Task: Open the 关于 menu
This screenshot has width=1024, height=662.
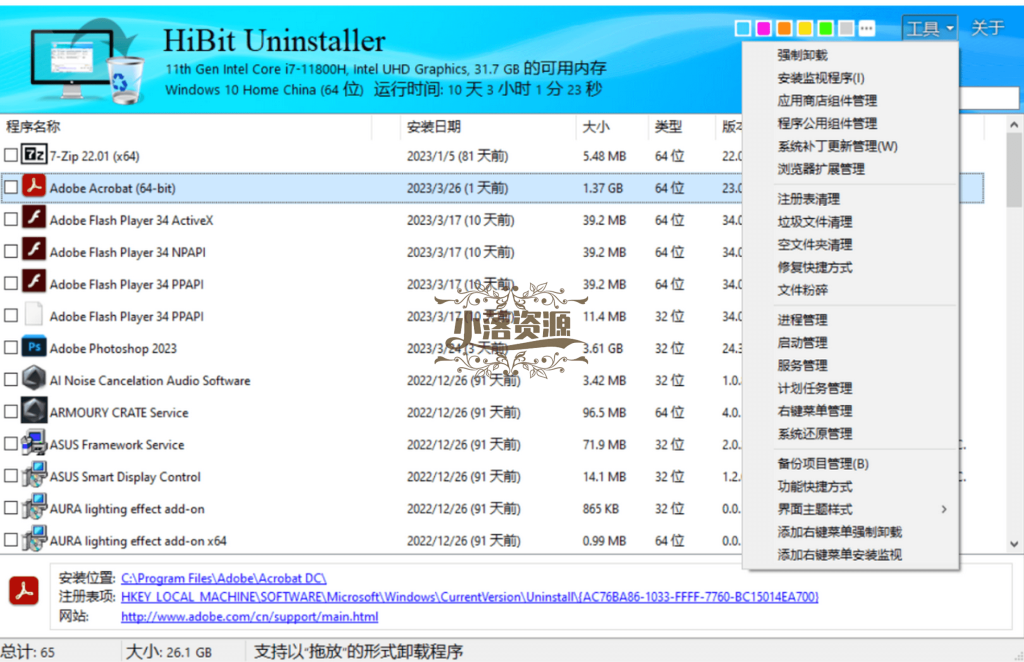Action: [x=987, y=28]
